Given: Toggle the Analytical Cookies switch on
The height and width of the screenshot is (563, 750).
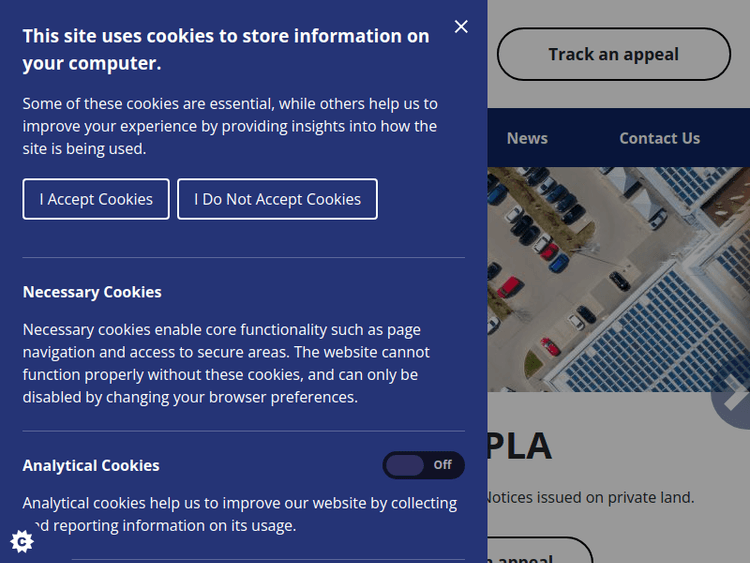Looking at the screenshot, I should pyautogui.click(x=423, y=465).
